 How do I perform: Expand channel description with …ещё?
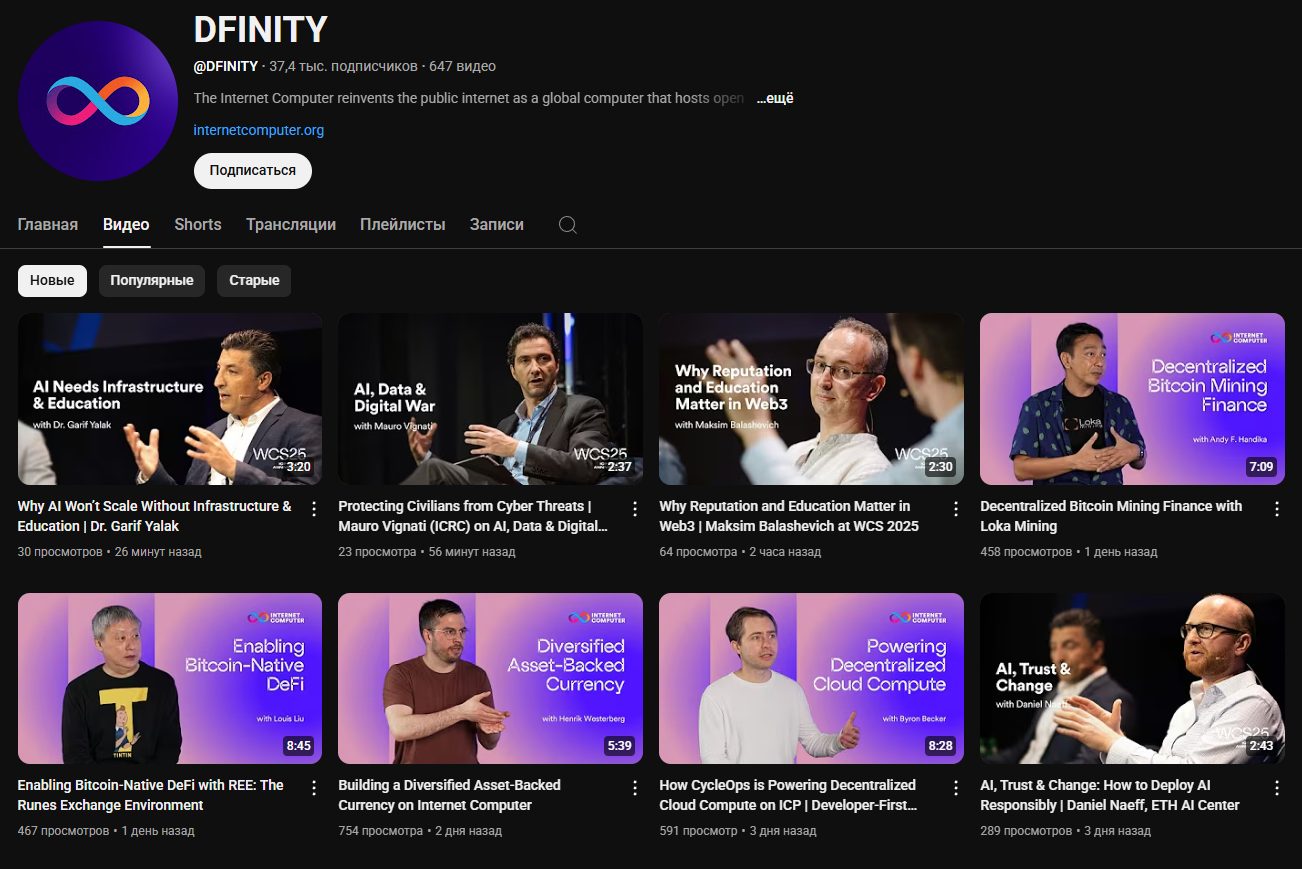[774, 99]
